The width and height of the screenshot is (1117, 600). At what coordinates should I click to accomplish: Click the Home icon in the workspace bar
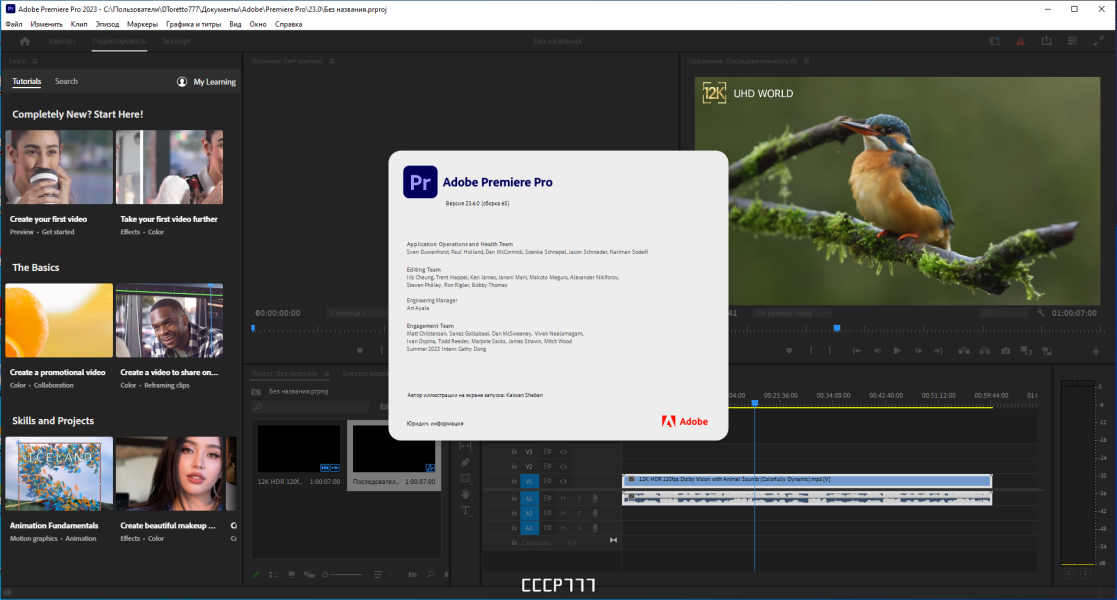(x=25, y=41)
